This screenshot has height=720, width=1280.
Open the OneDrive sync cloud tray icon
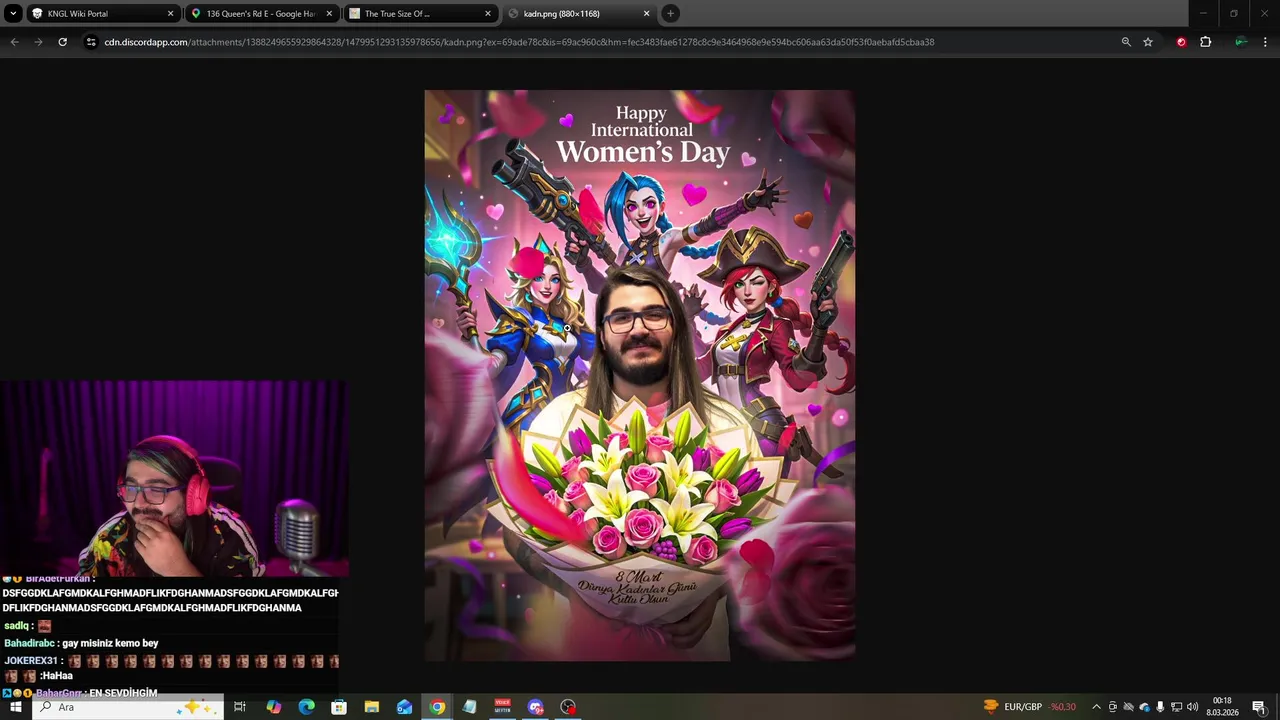(1144, 707)
